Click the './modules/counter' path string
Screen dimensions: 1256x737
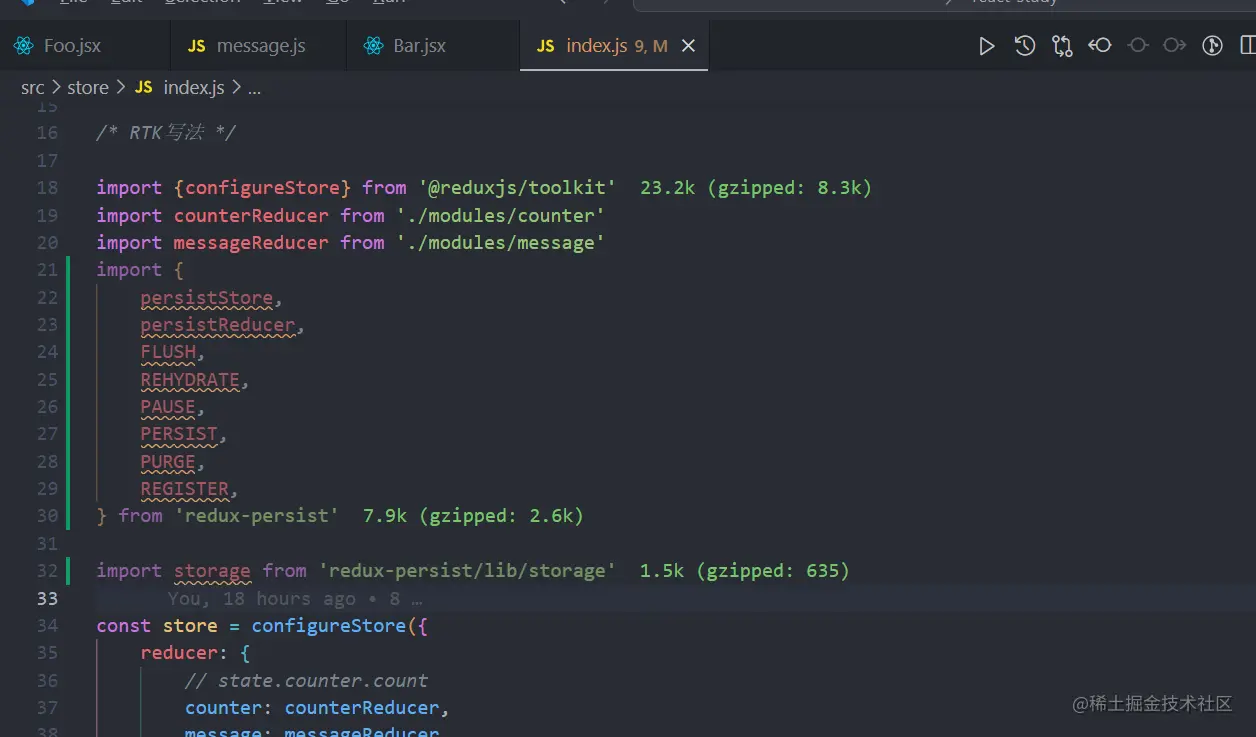pos(501,216)
